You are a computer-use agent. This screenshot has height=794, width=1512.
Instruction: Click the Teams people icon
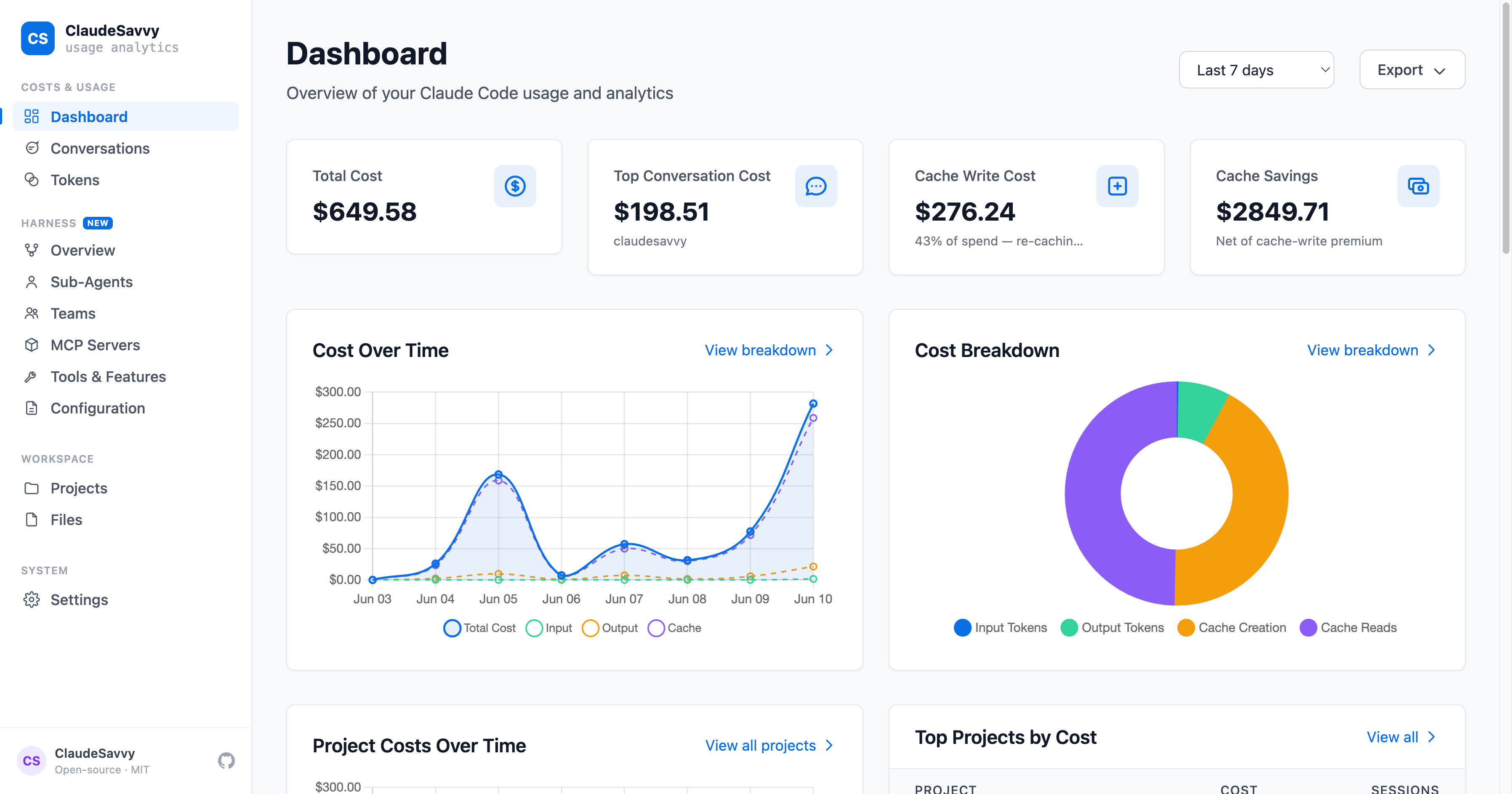coord(32,313)
